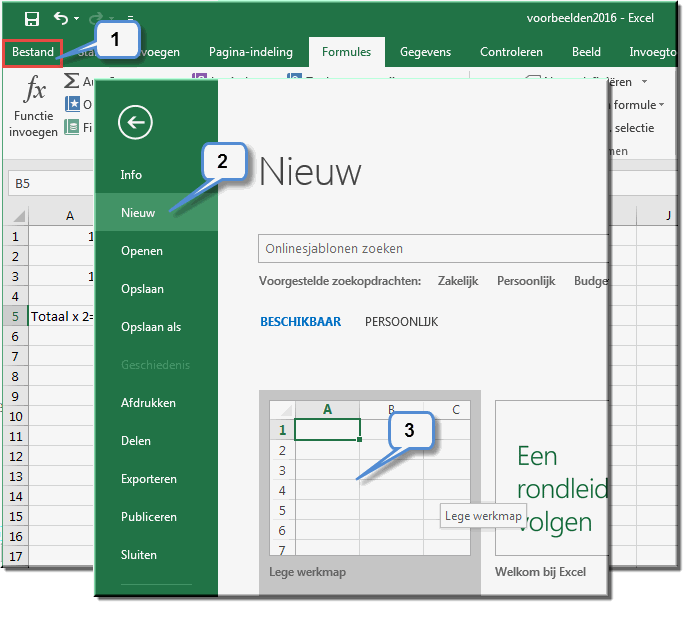Select column A header in worksheet
This screenshot has width=686, height=618.
click(x=61, y=216)
